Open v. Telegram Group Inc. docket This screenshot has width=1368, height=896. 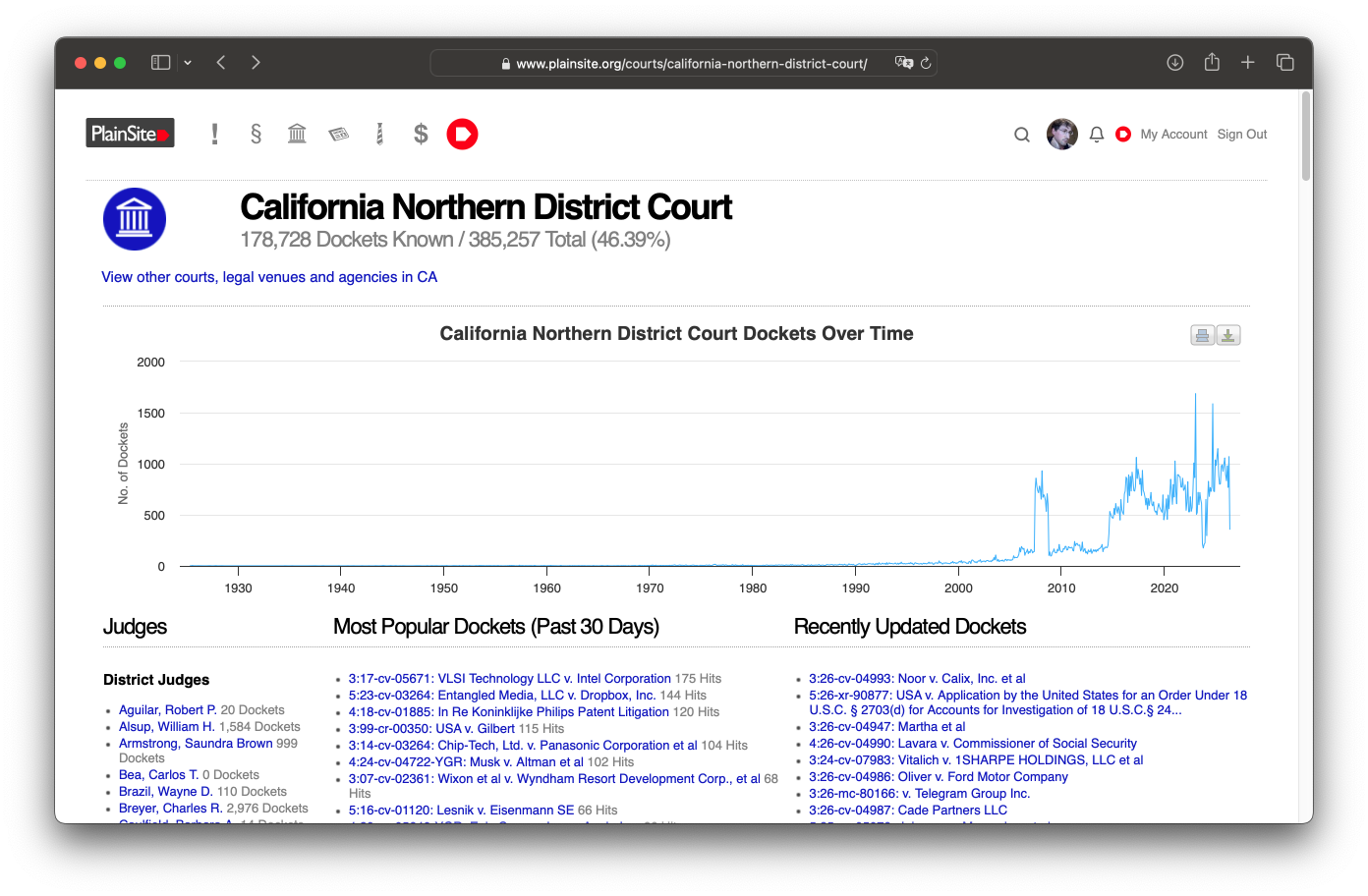point(920,794)
